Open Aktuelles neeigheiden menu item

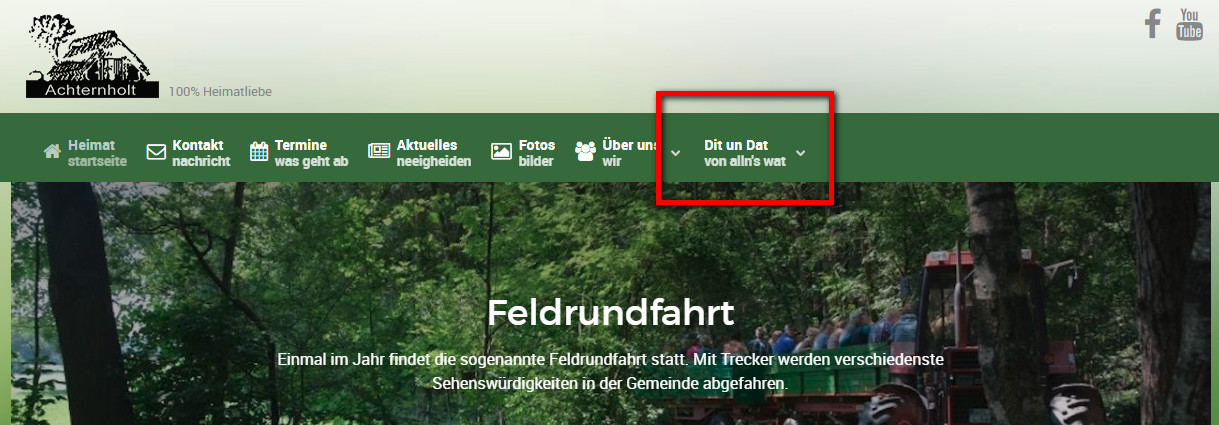point(420,152)
